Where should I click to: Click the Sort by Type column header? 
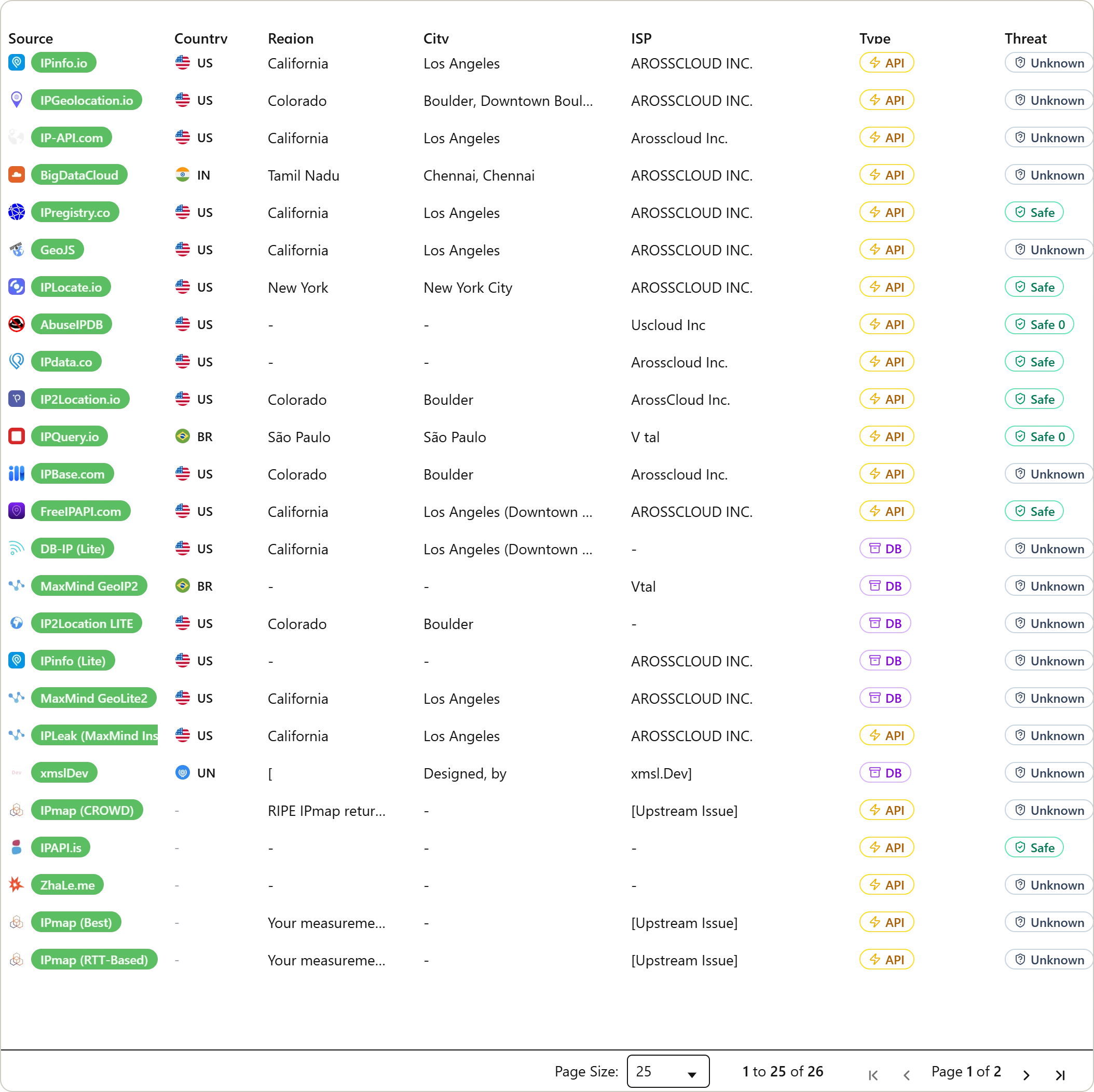(875, 38)
